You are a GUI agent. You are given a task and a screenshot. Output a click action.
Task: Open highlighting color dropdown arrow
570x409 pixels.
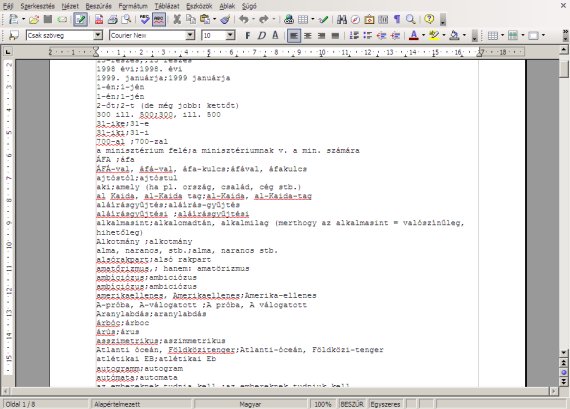tap(444, 35)
